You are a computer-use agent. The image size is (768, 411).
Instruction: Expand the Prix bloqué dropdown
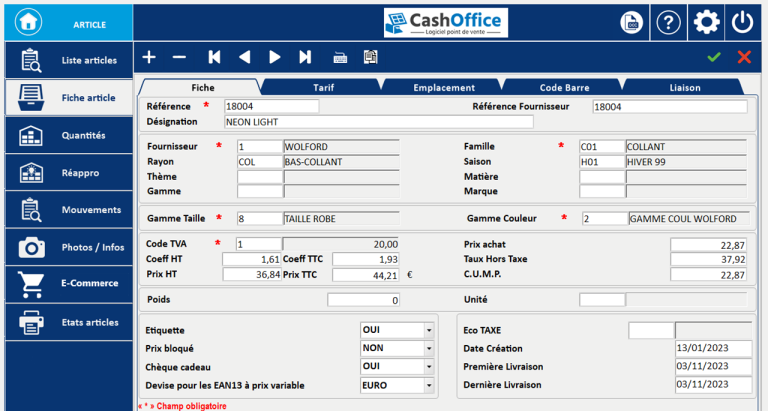[428, 348]
